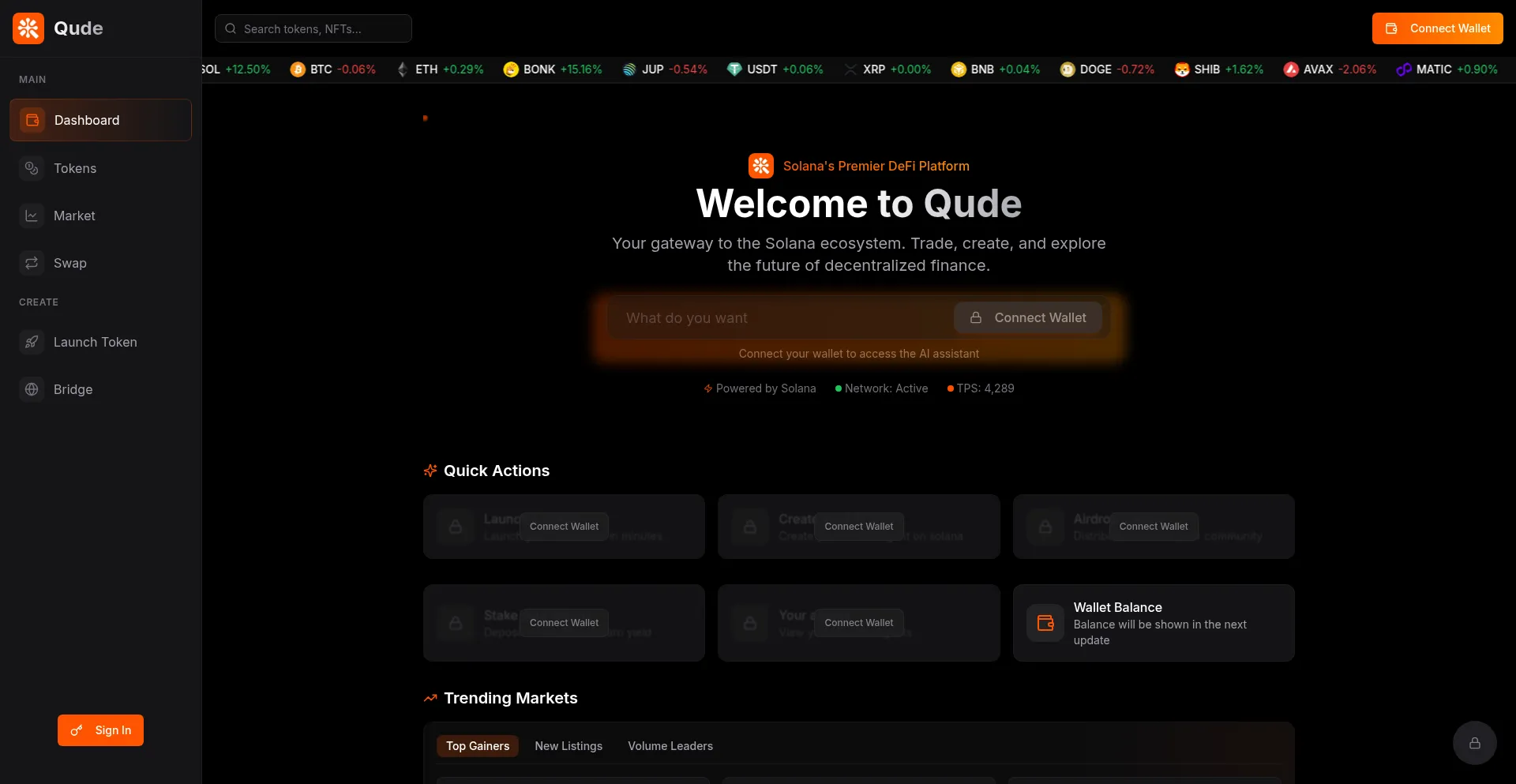This screenshot has width=1516, height=784.
Task: Open Launch Token from sidebar
Action: (x=100, y=342)
